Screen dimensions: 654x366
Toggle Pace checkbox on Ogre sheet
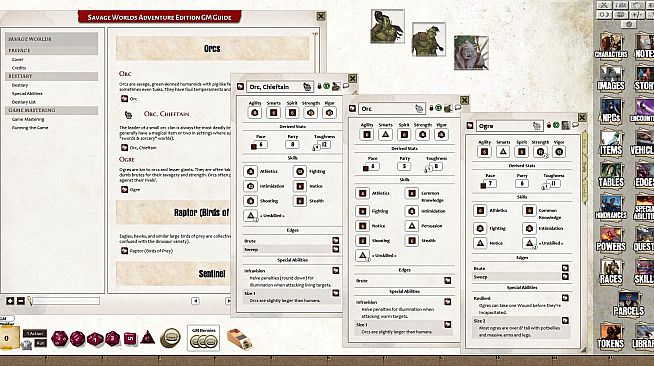click(x=483, y=186)
